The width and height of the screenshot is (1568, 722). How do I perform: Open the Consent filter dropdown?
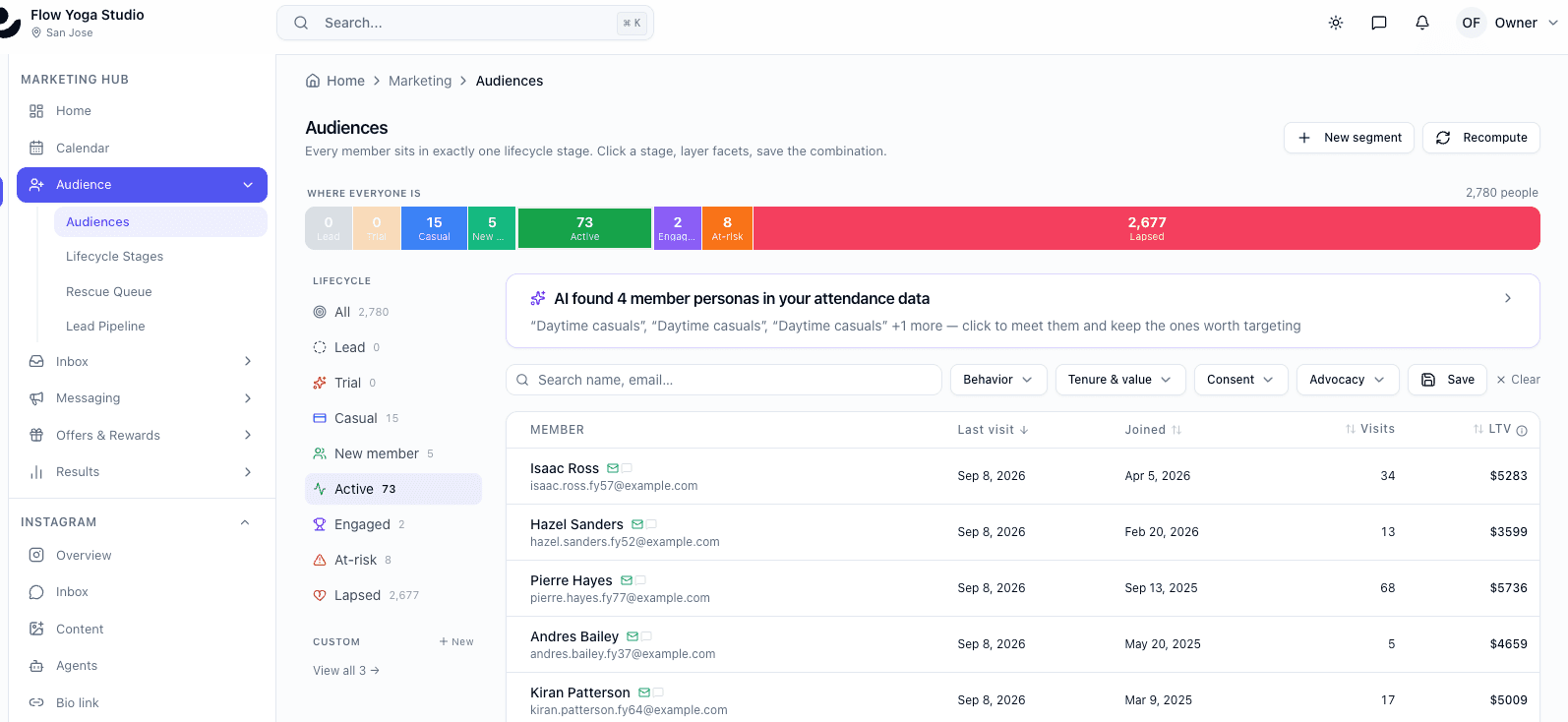[x=1240, y=380]
